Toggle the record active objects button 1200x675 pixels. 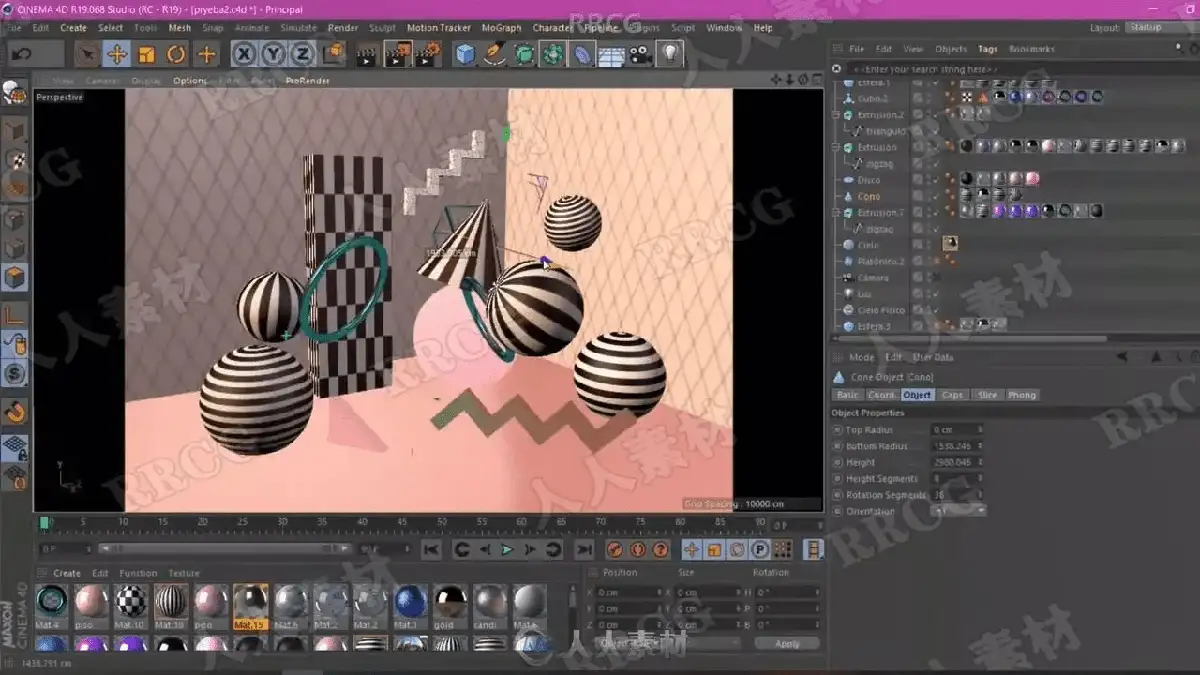[x=614, y=550]
